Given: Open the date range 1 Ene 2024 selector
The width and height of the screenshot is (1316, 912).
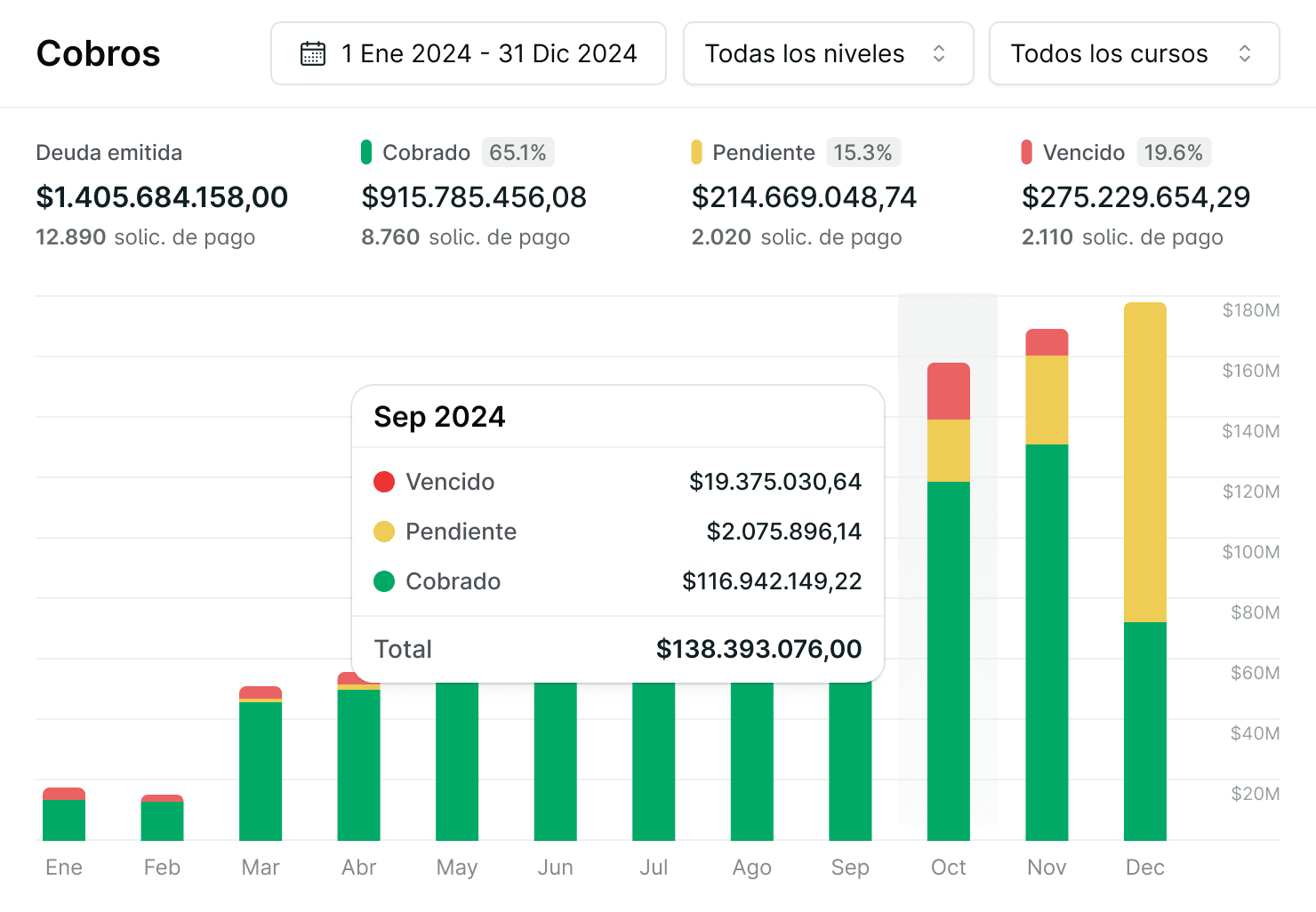Looking at the screenshot, I should [469, 54].
